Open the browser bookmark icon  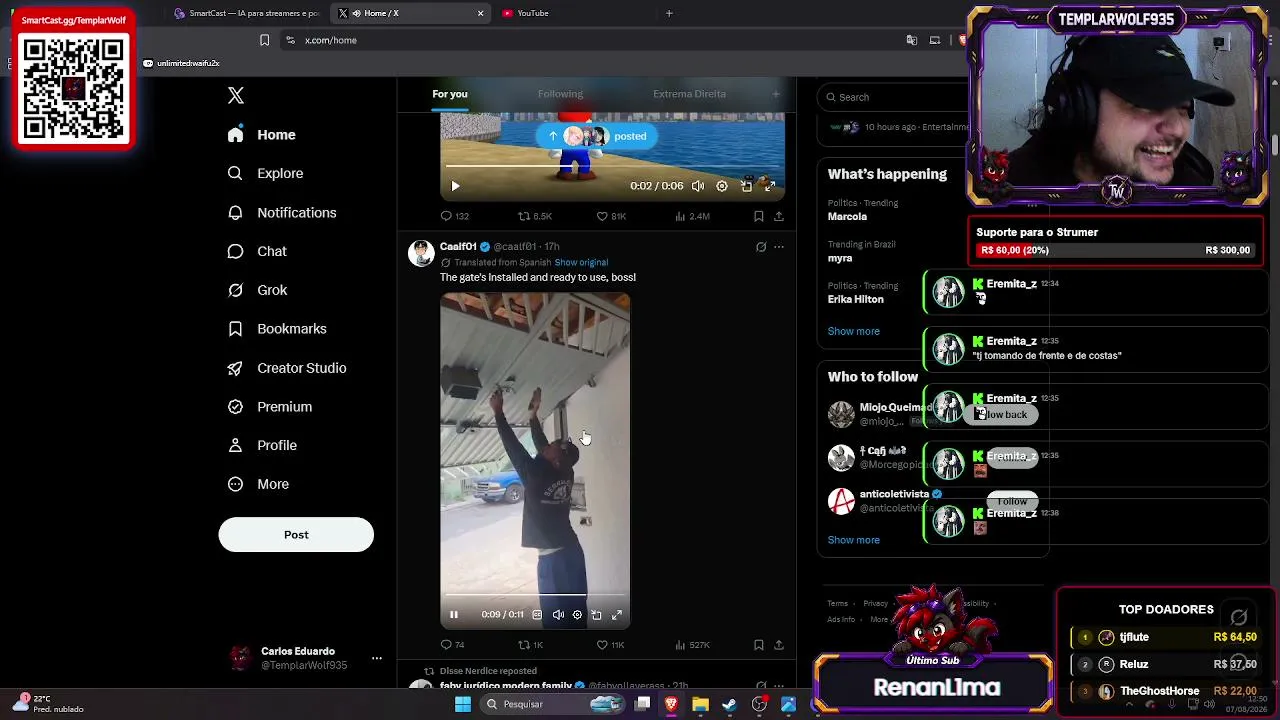click(x=264, y=40)
